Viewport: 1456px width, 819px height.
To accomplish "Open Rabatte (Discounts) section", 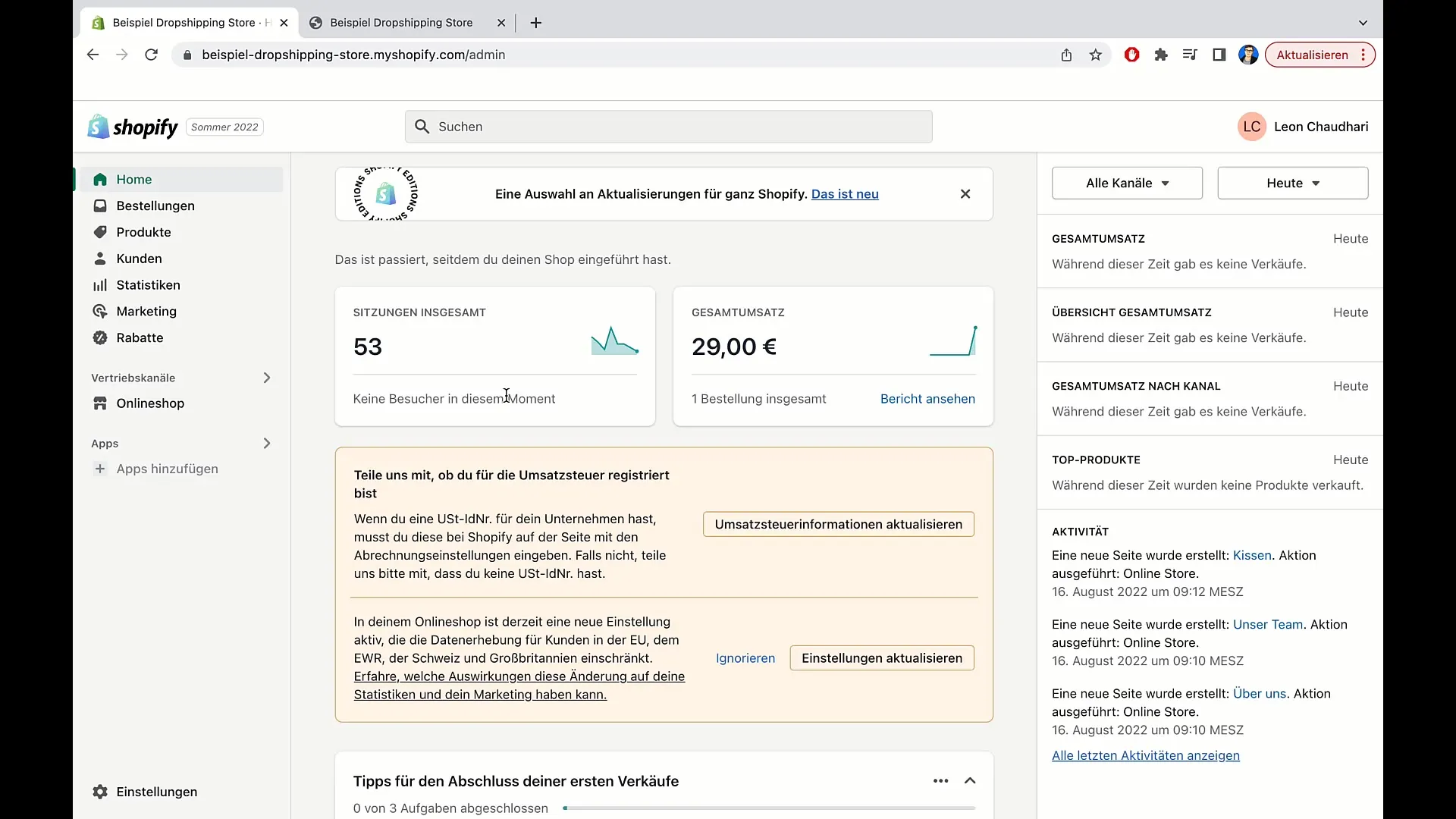I will point(139,337).
